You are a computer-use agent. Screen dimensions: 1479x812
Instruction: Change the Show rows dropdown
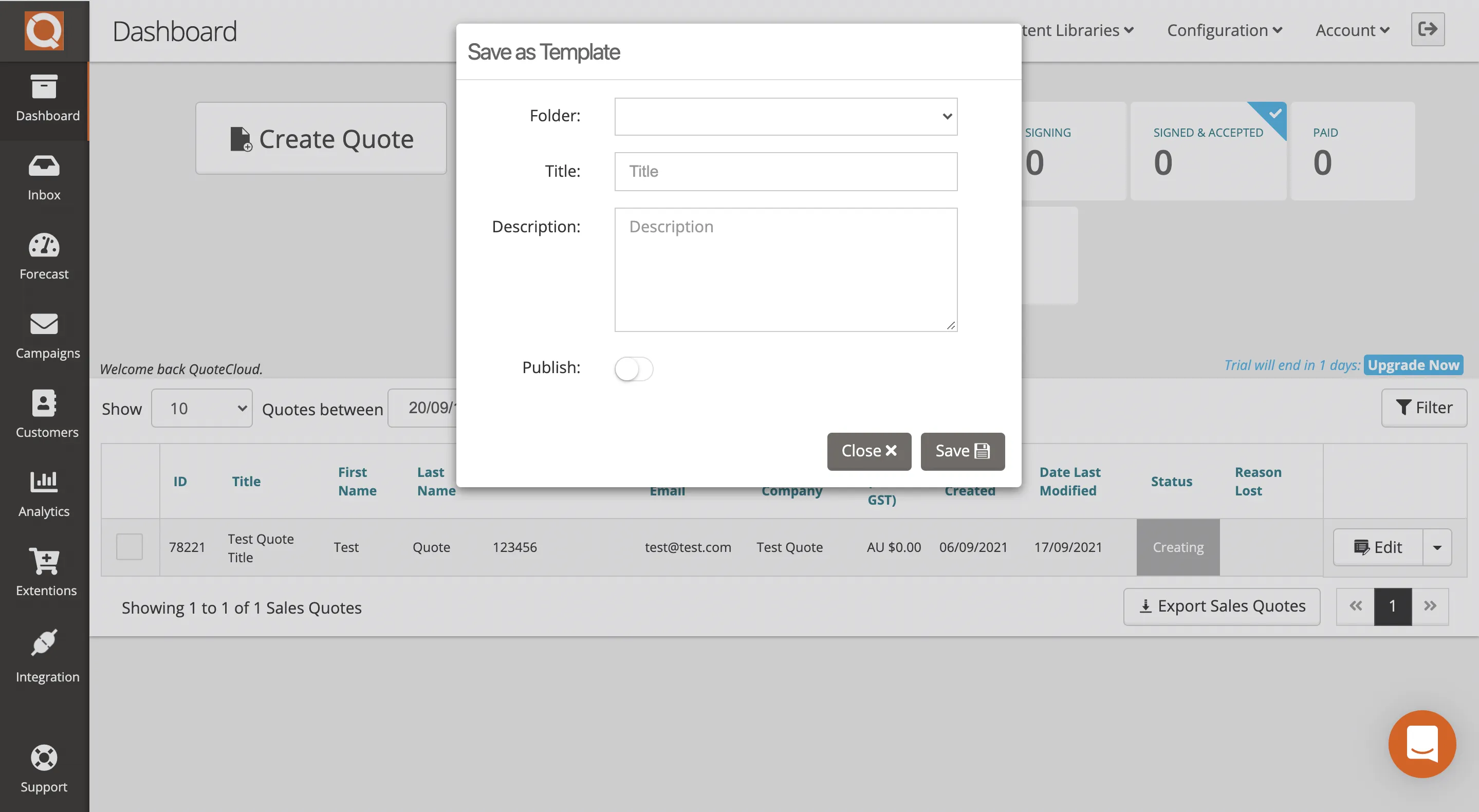click(x=201, y=408)
